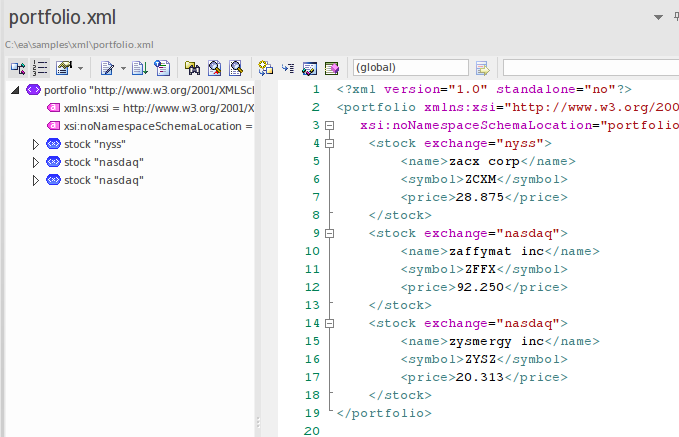This screenshot has width=679, height=437.
Task: Collapse the portfolio root tree node
Action: click(15, 90)
